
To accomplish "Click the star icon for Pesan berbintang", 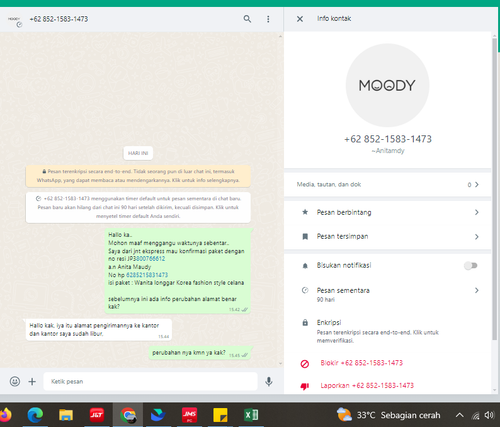I will 305,212.
